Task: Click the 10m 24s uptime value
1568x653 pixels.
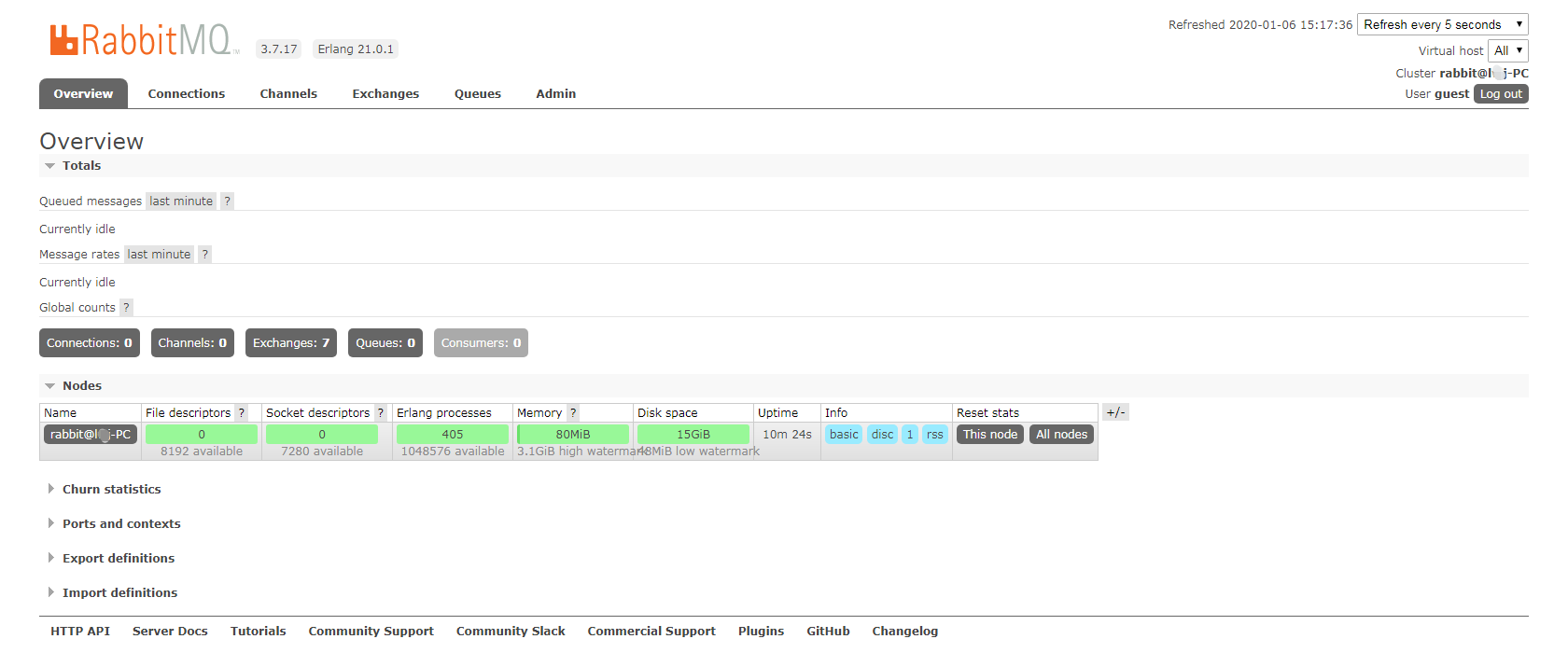Action: coord(787,434)
